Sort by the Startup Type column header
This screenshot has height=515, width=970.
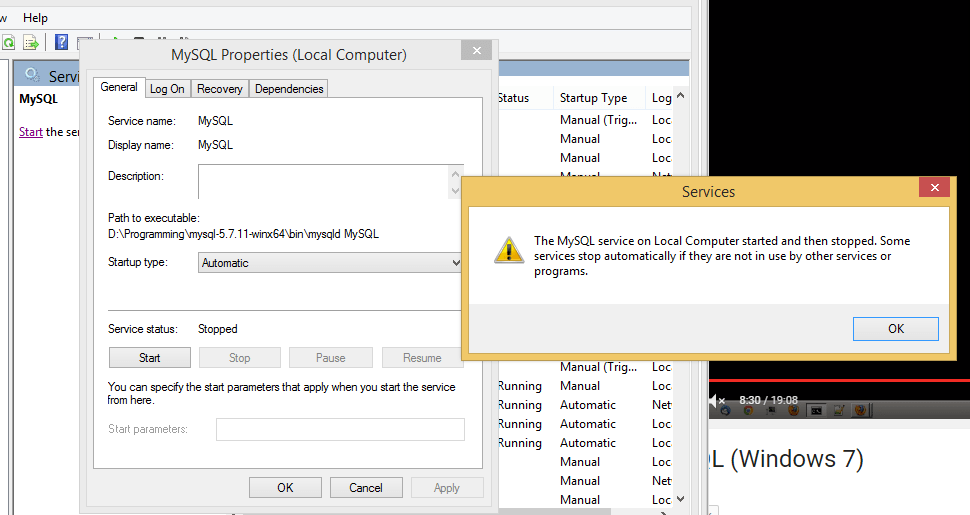pyautogui.click(x=593, y=98)
